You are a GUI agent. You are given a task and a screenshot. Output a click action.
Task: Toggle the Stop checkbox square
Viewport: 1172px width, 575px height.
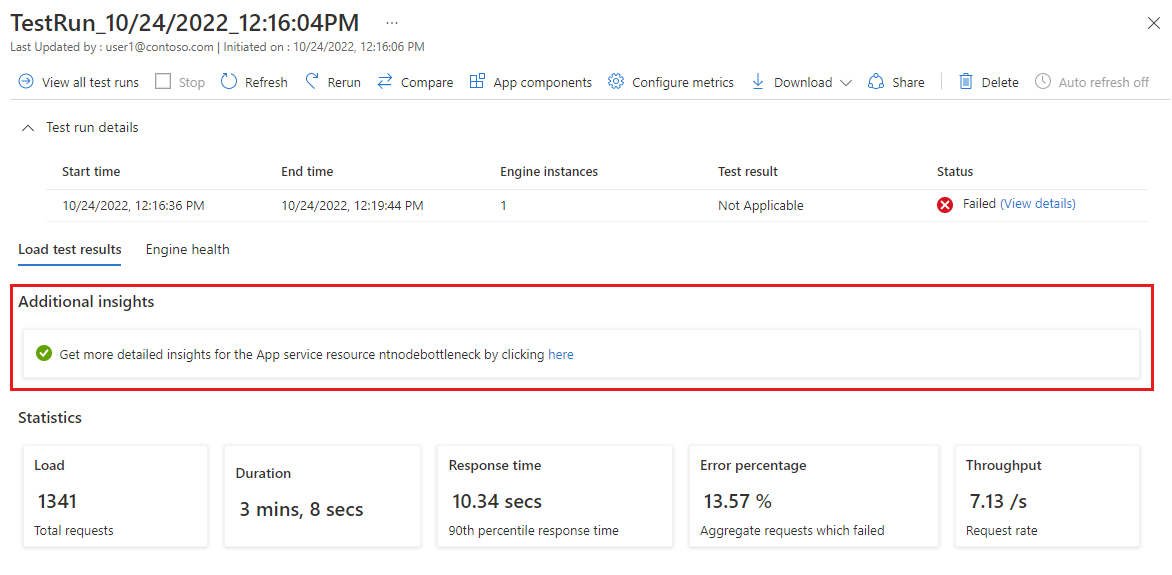pyautogui.click(x=163, y=82)
